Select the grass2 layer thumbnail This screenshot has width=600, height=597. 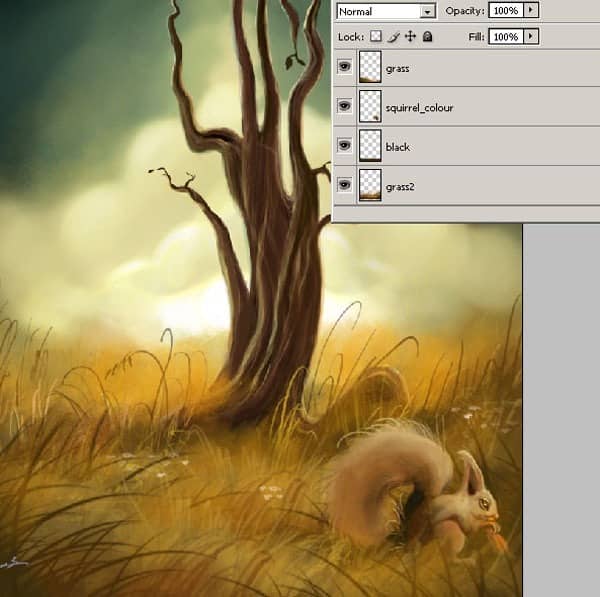370,185
